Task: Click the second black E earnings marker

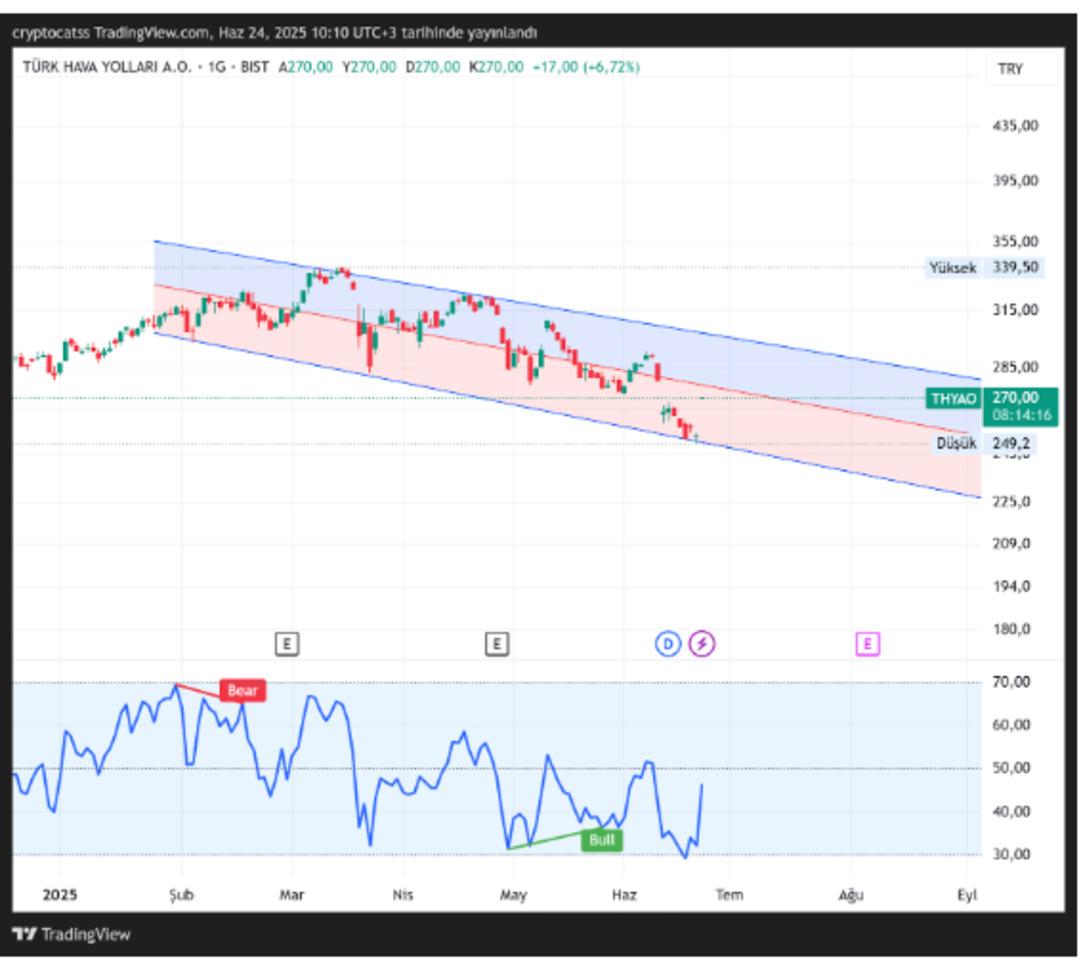Action: 497,644
